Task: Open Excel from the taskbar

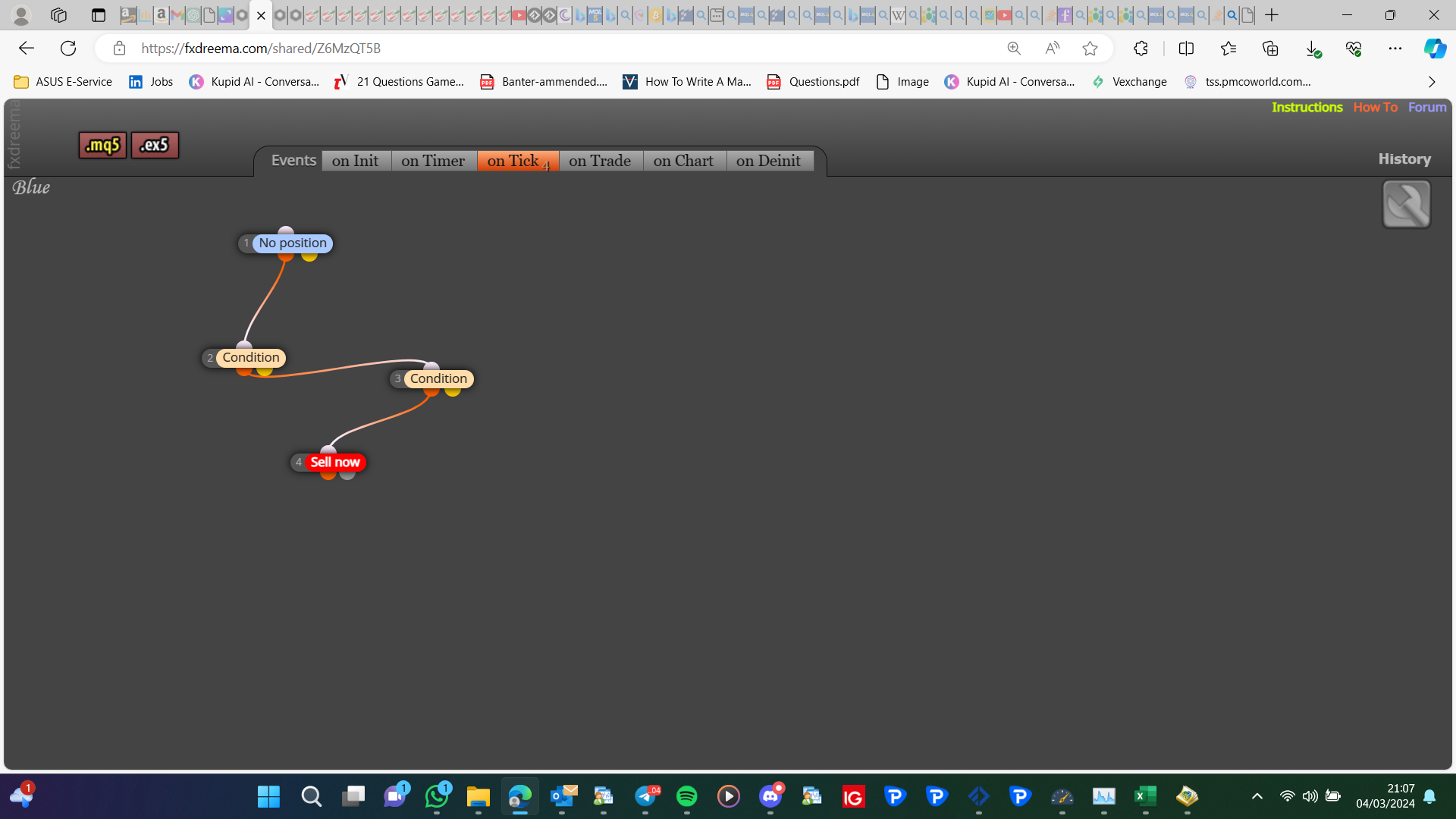Action: [x=1145, y=796]
